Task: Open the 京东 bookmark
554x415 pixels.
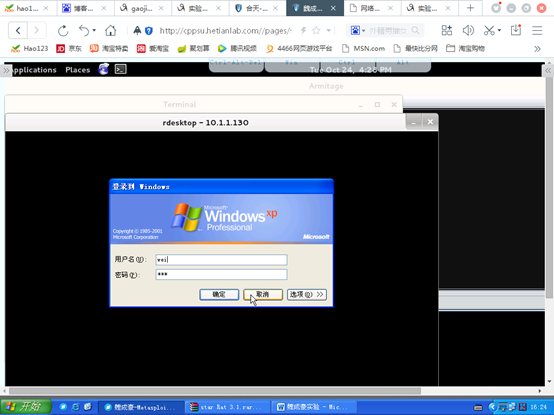Action: coord(69,48)
